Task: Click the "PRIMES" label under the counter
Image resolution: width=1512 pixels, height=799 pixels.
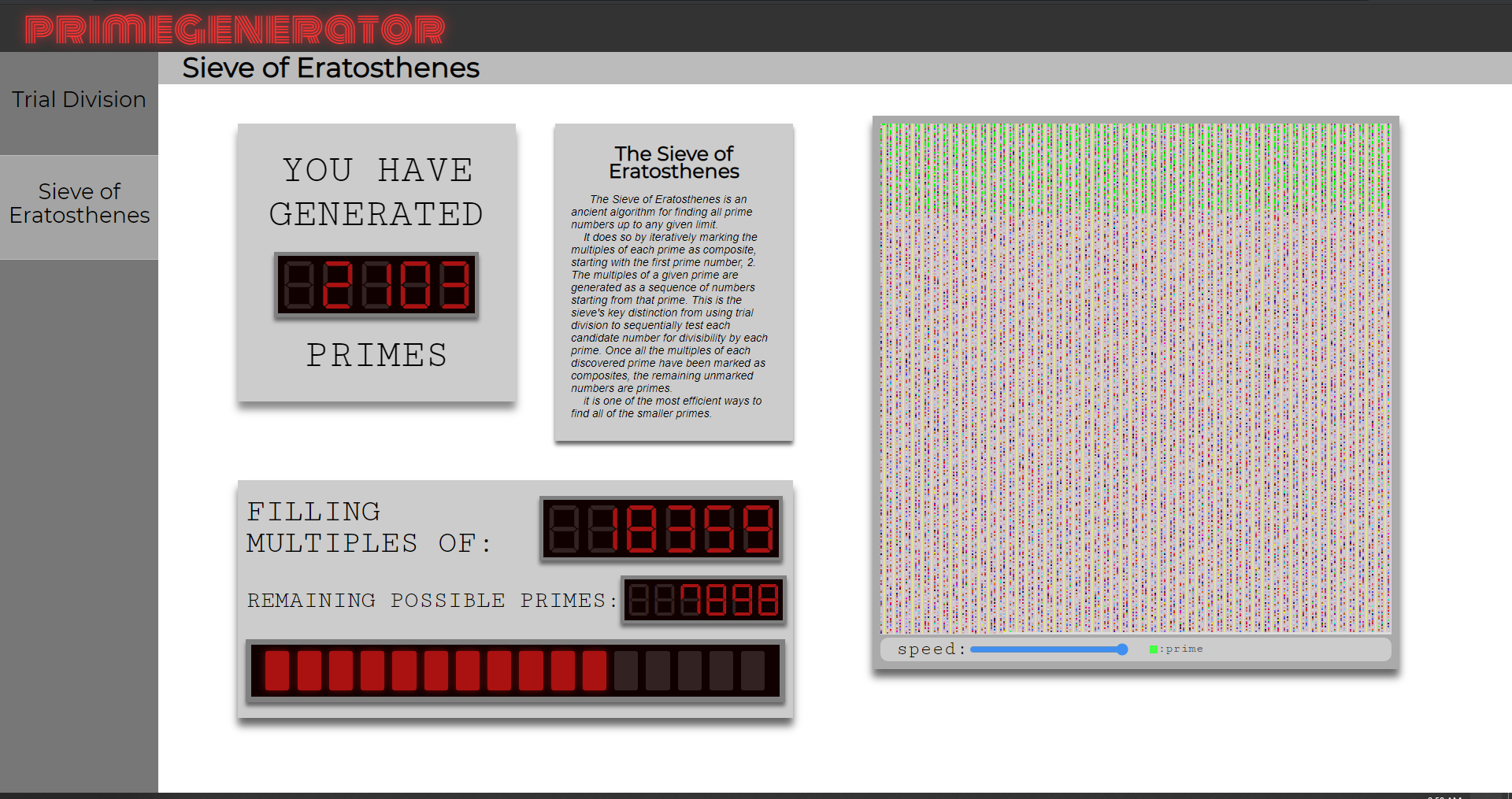Action: pyautogui.click(x=376, y=355)
